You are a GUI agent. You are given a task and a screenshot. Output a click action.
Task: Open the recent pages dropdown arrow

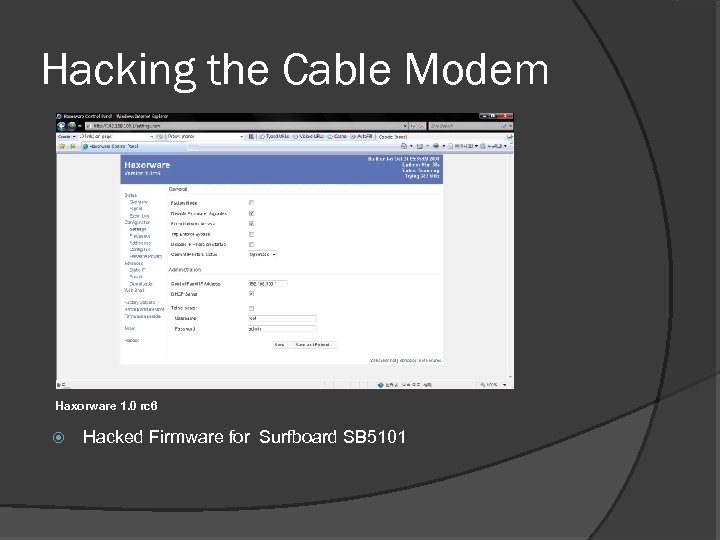click(79, 126)
